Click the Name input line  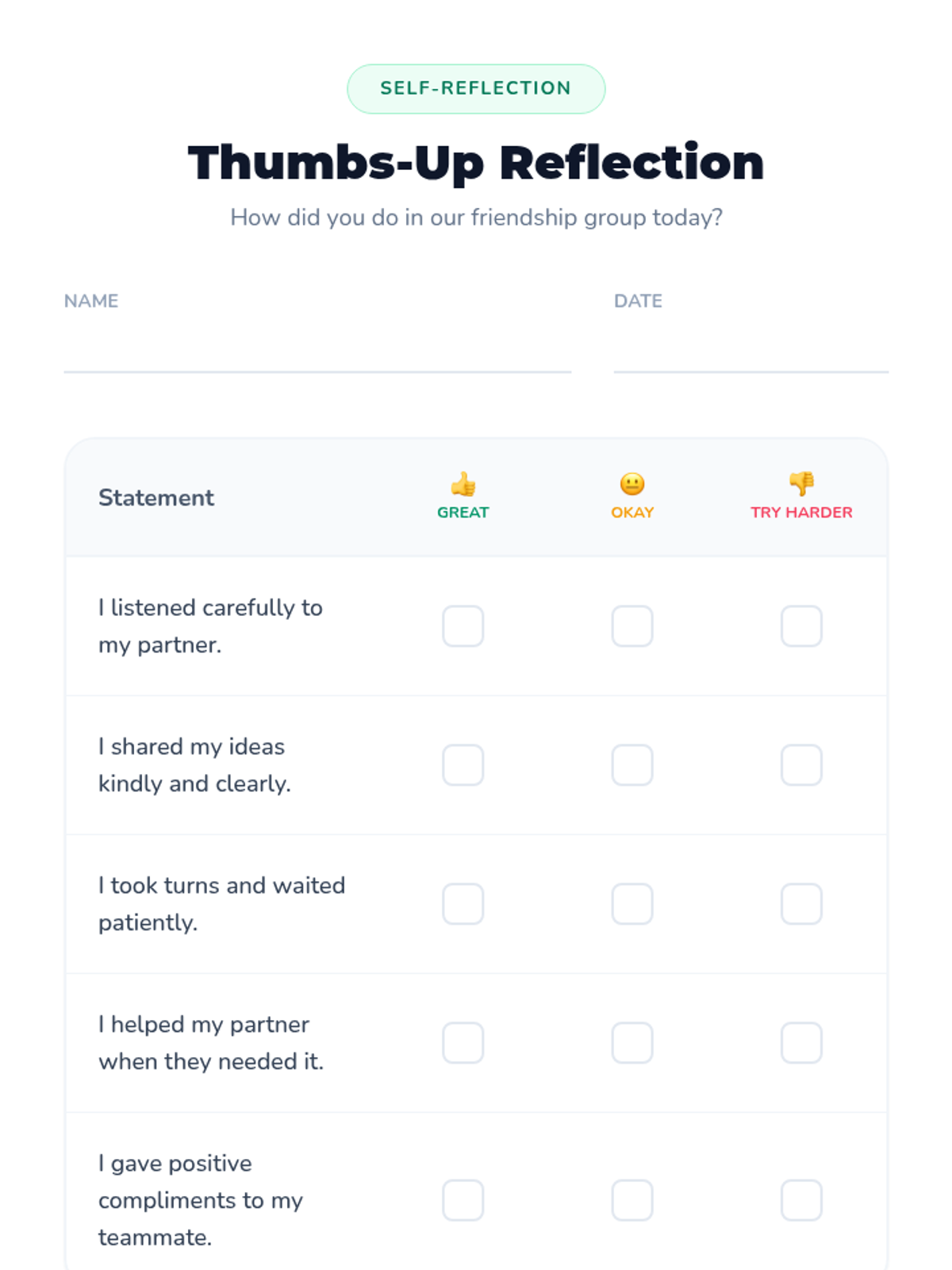(x=317, y=348)
